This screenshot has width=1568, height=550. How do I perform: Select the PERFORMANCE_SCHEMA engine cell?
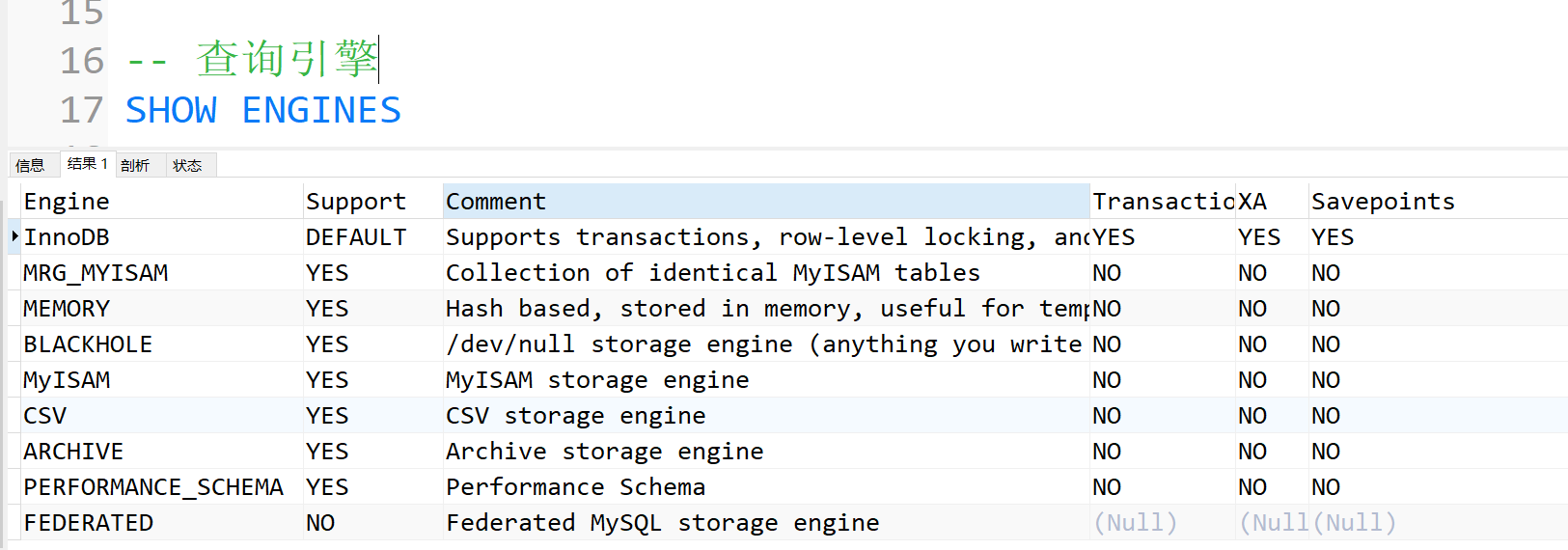(x=162, y=486)
